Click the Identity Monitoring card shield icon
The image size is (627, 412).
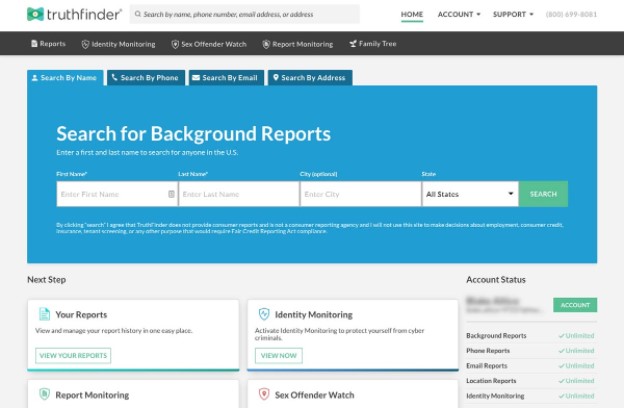[264, 314]
